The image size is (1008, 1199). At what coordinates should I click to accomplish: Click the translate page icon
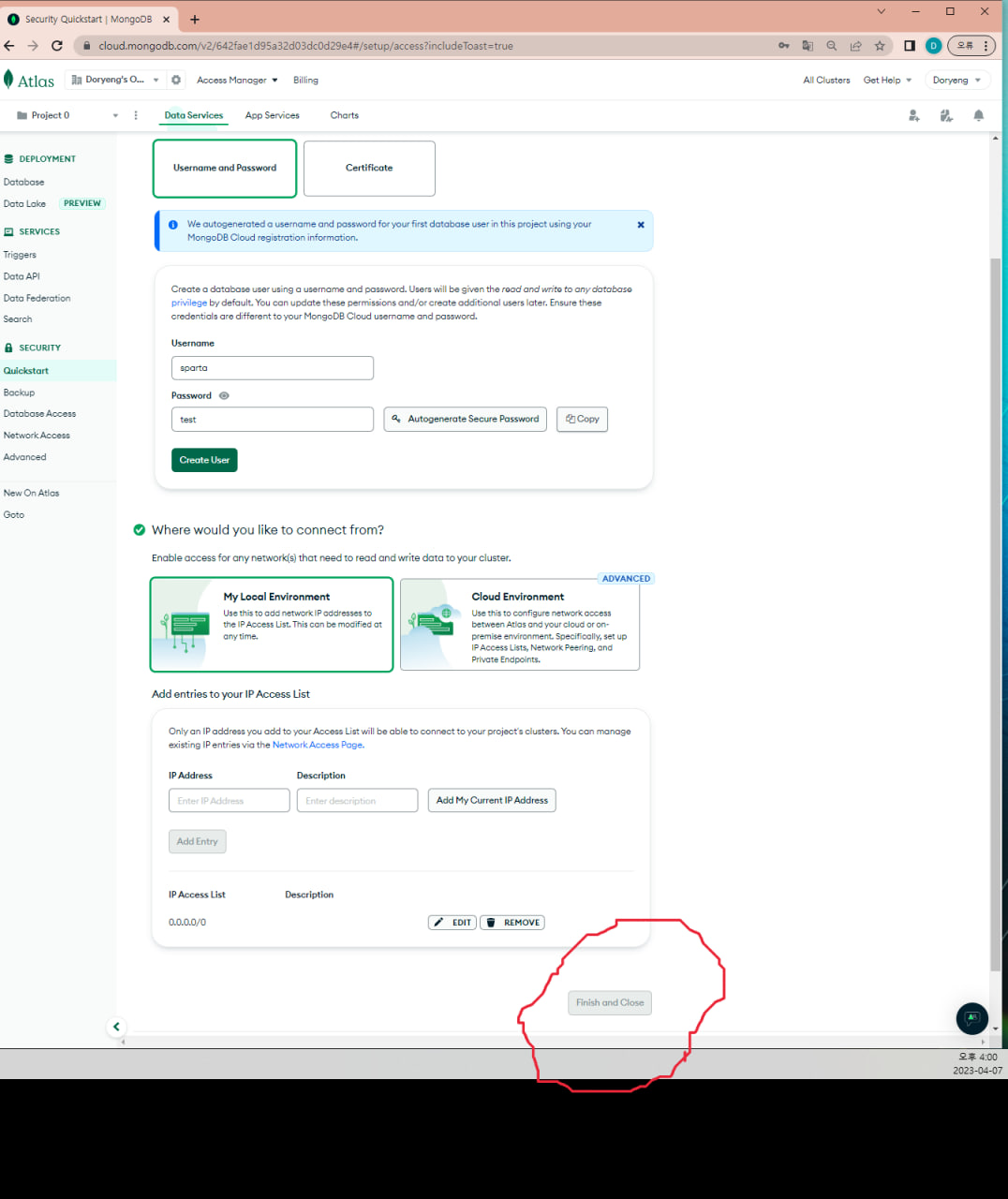808,45
